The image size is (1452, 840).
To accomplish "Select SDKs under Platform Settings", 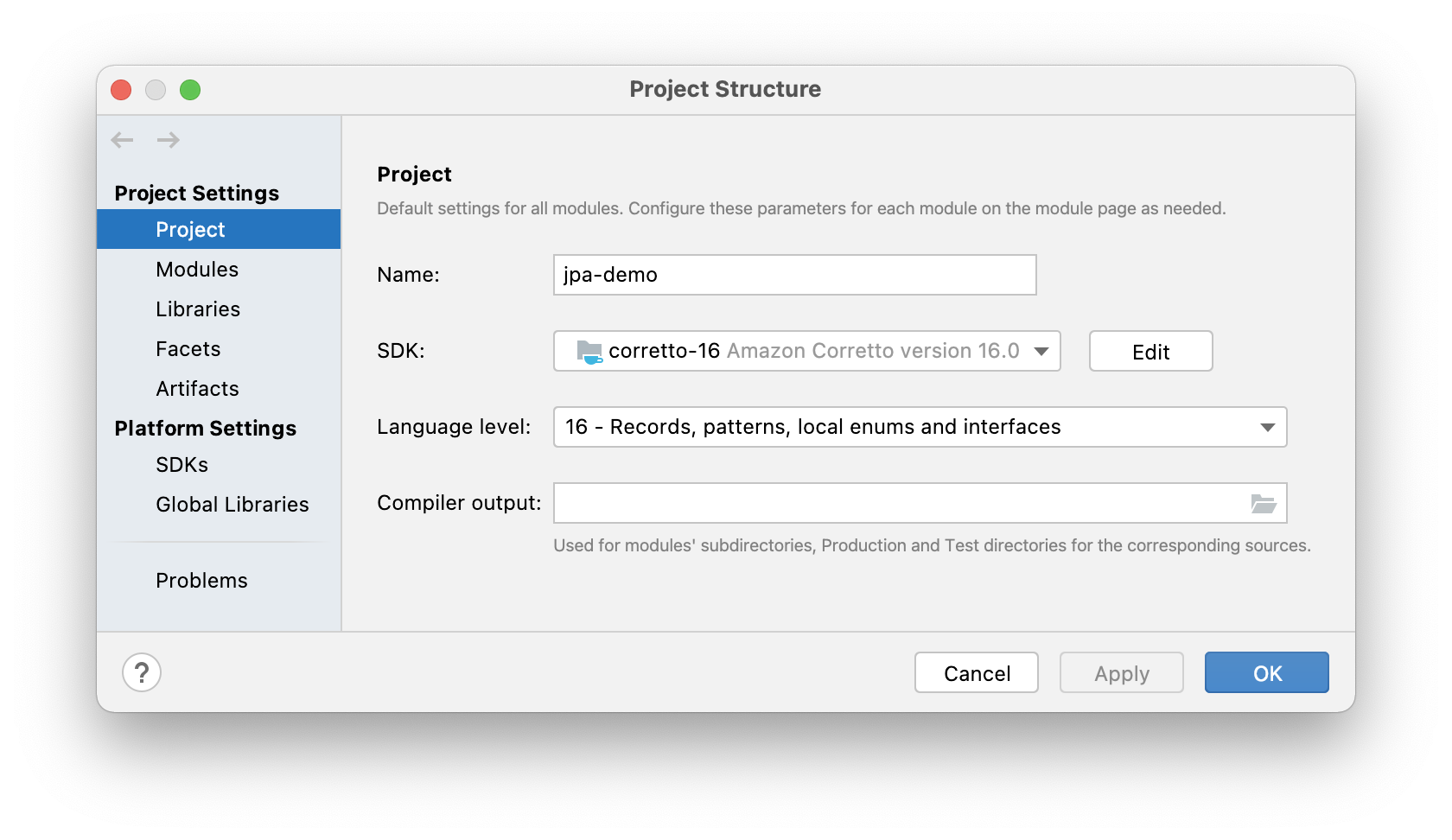I will (x=181, y=464).
